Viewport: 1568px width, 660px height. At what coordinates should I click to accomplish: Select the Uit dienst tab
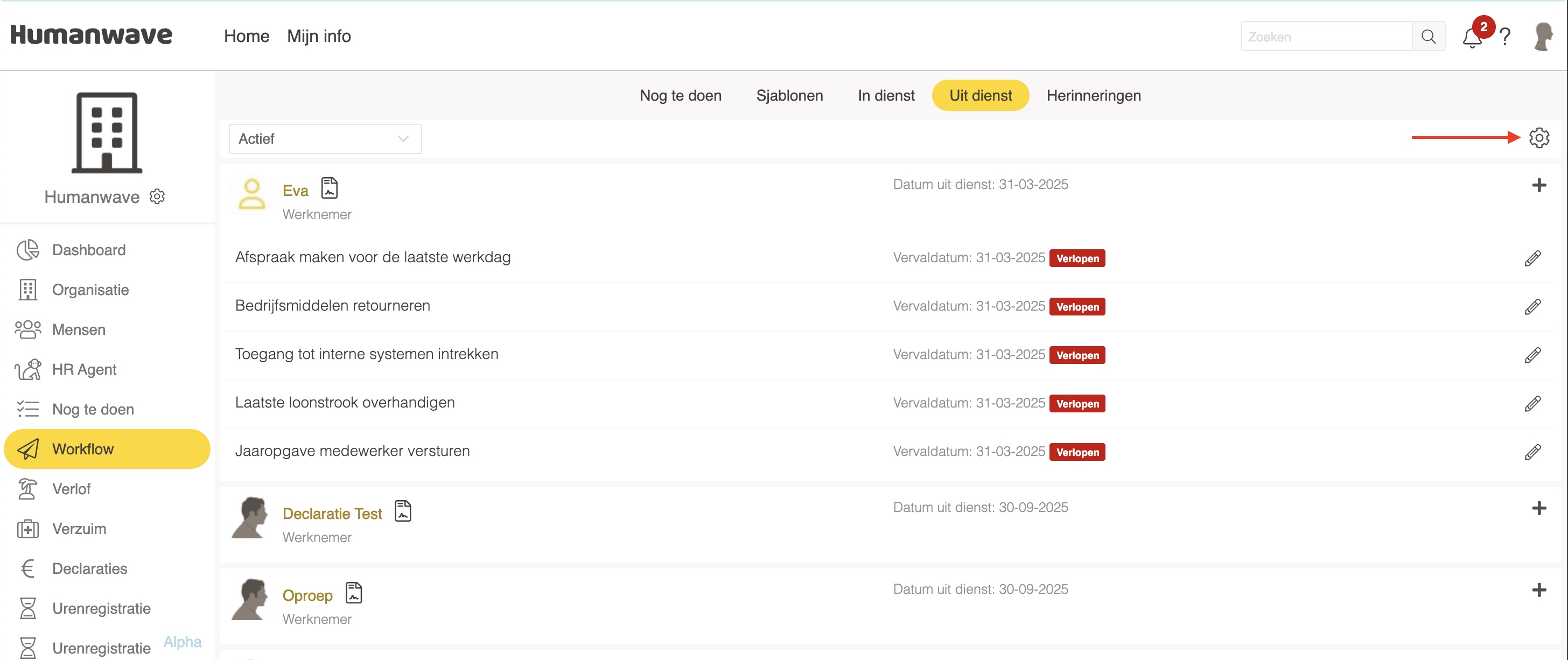(x=980, y=95)
